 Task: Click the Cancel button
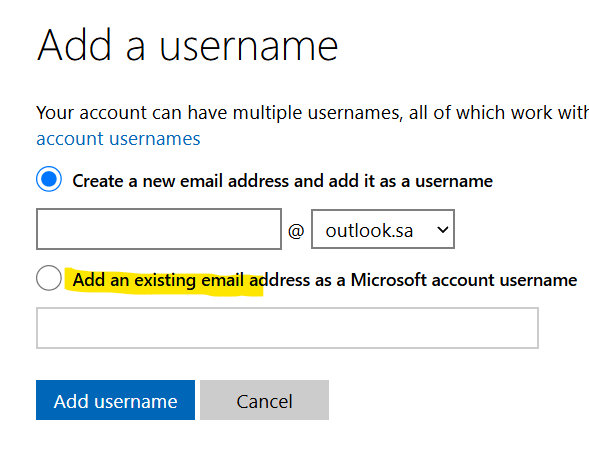[x=264, y=400]
